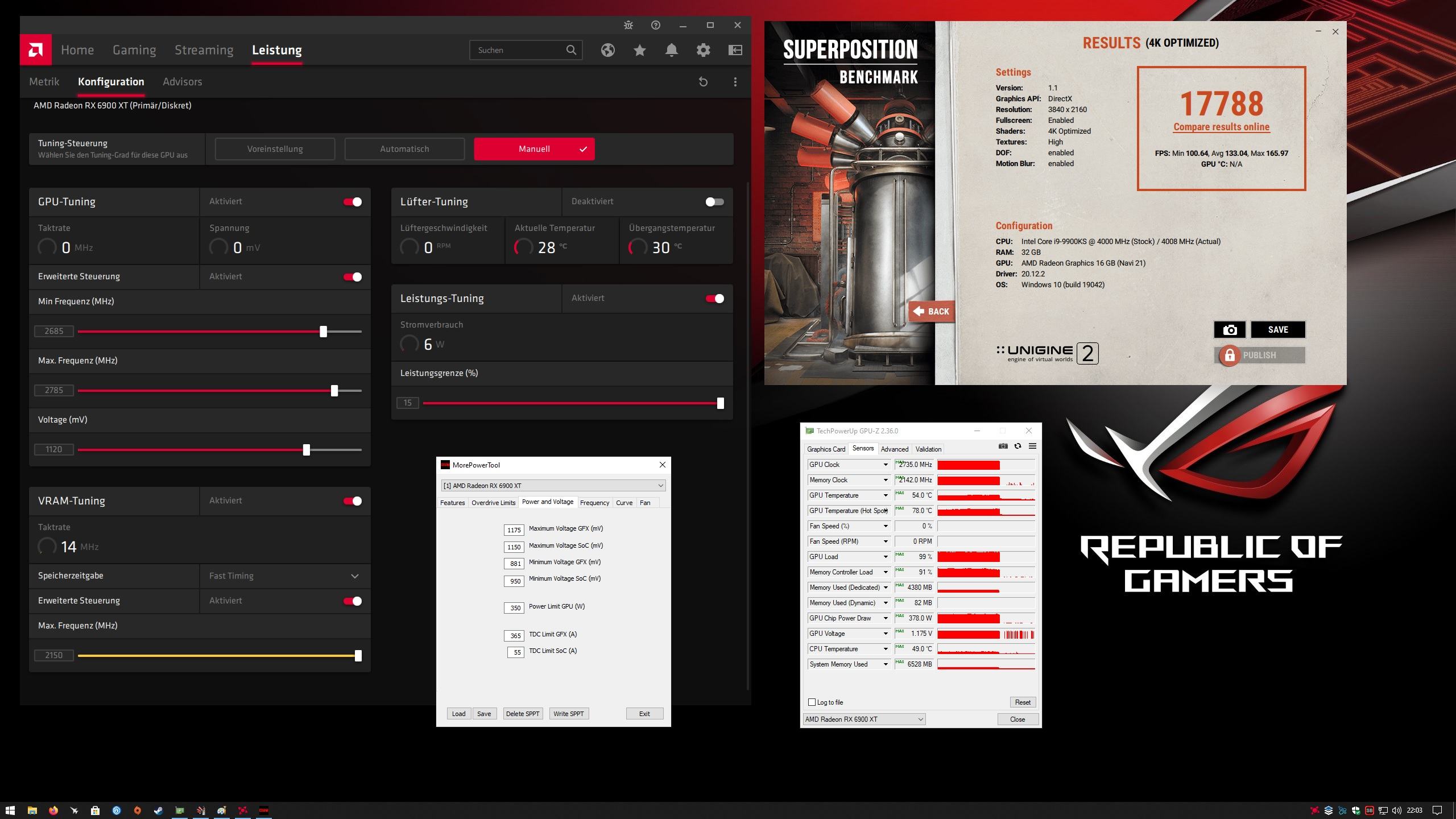The width and height of the screenshot is (1456, 819).
Task: Open the help question mark icon
Action: pos(655,25)
